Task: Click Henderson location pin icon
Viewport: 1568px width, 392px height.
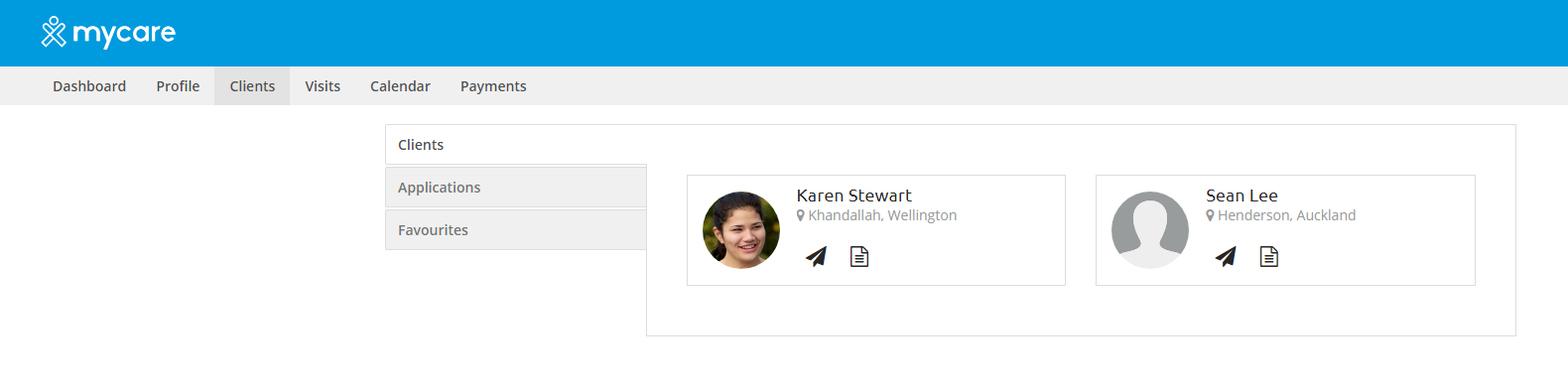Action: pos(1211,215)
